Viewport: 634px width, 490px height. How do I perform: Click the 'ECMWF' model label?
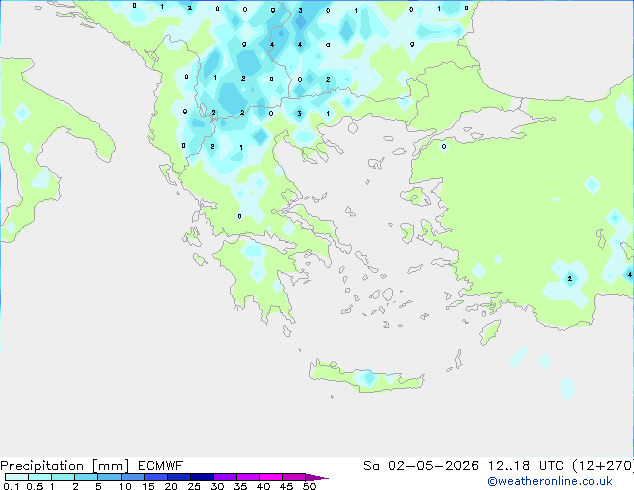click(161, 466)
